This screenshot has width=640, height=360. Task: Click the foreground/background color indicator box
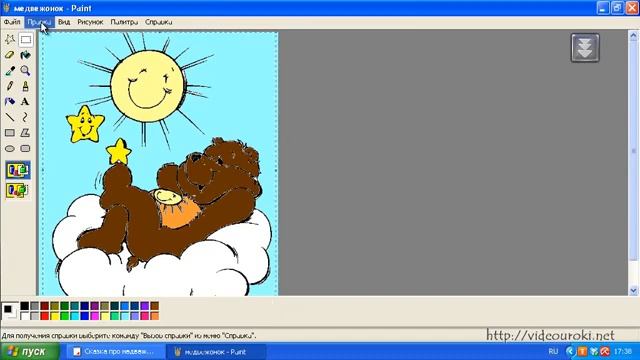pyautogui.click(x=10, y=311)
